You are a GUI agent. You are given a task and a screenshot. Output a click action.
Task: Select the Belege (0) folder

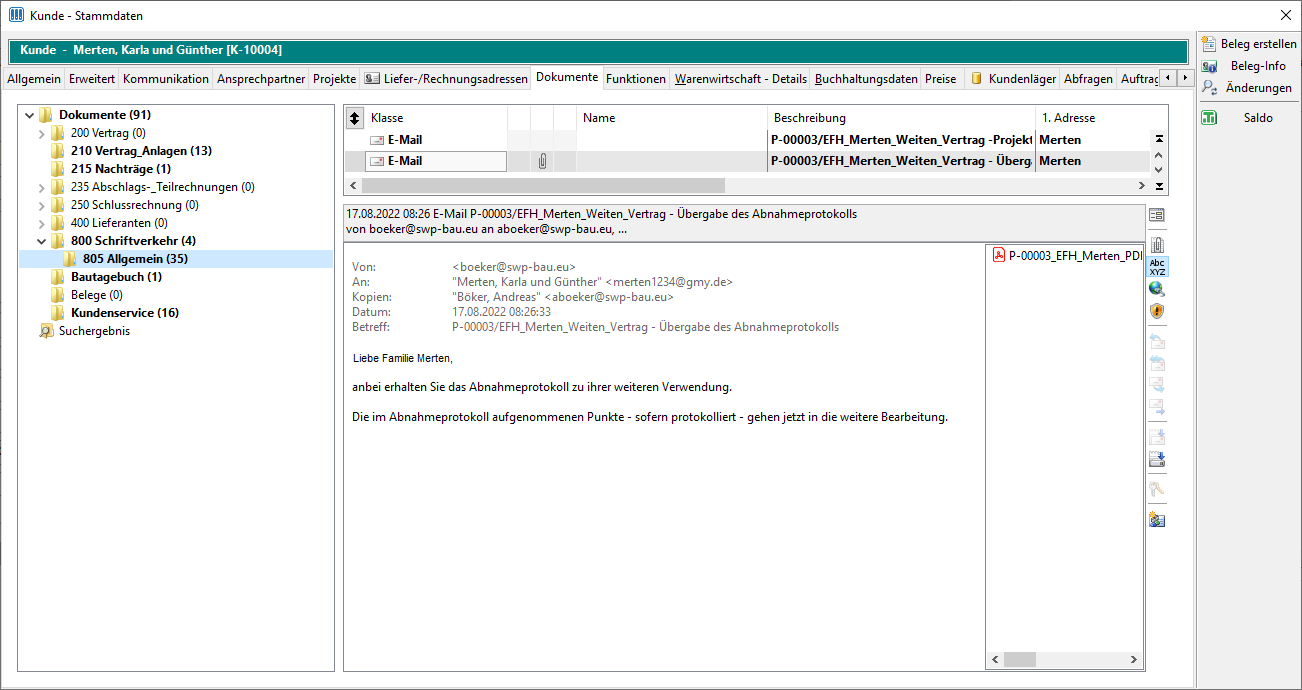coord(97,295)
